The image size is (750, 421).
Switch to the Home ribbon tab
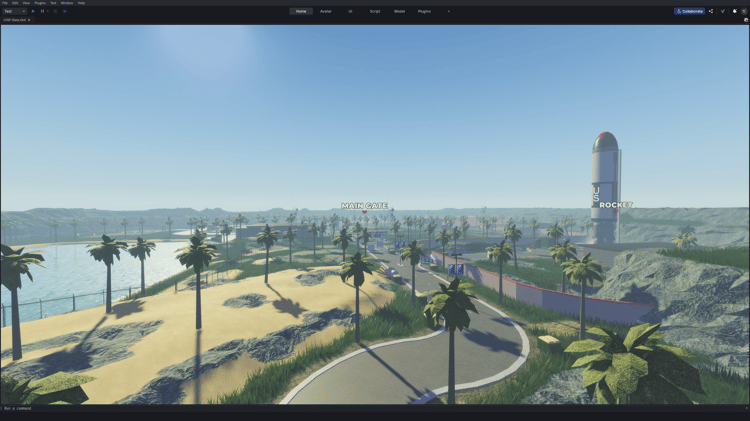(x=301, y=11)
